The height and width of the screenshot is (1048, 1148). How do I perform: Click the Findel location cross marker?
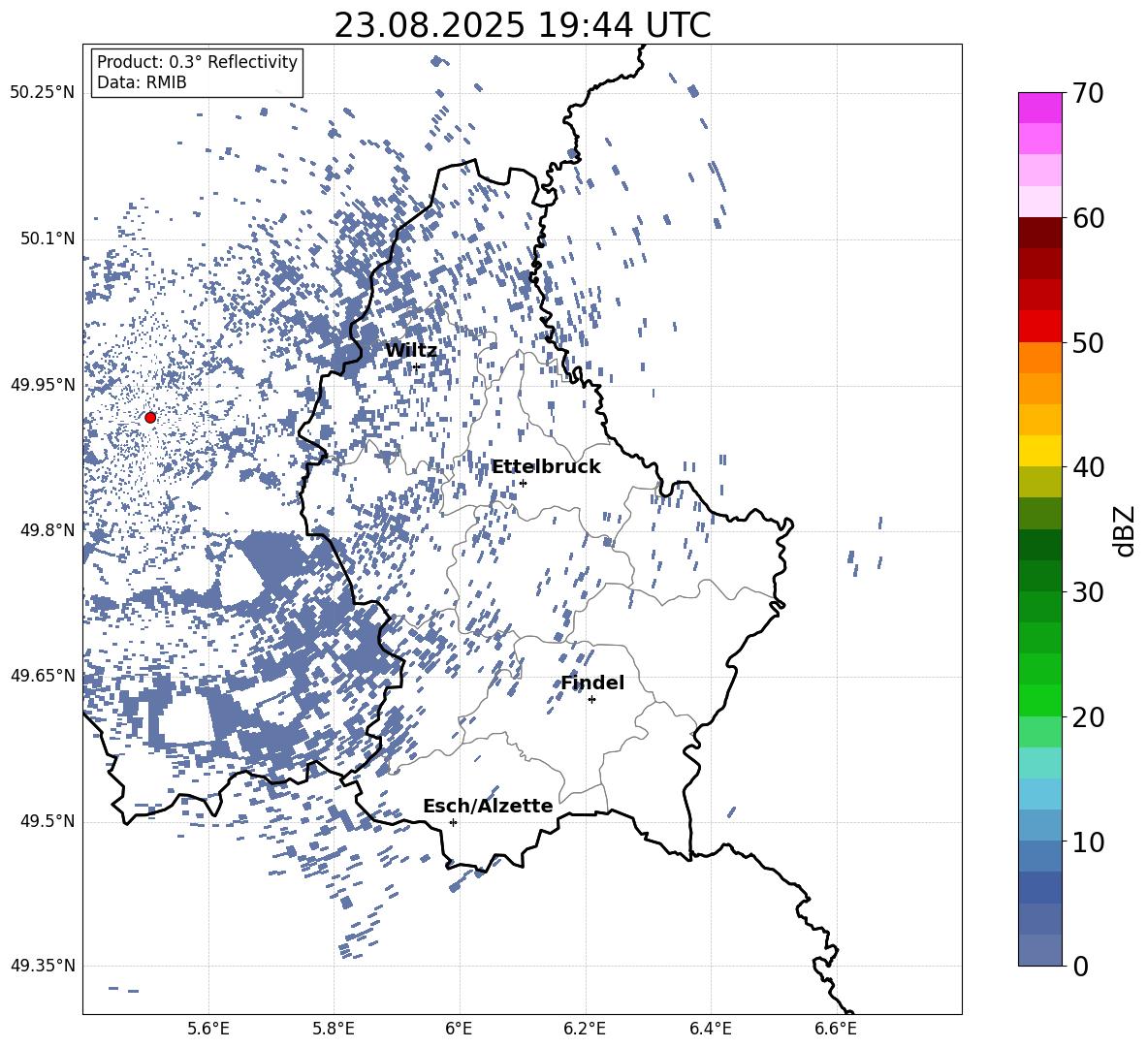(x=591, y=700)
